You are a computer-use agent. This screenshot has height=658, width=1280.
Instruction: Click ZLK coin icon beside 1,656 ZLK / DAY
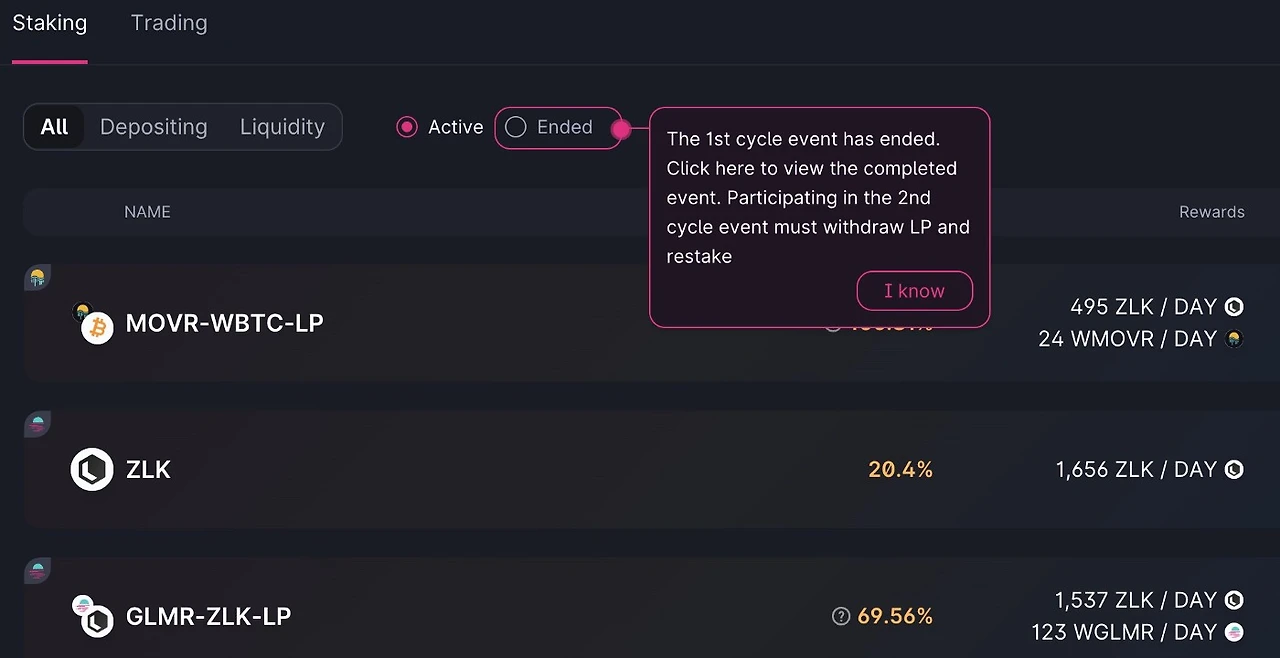(x=1234, y=469)
